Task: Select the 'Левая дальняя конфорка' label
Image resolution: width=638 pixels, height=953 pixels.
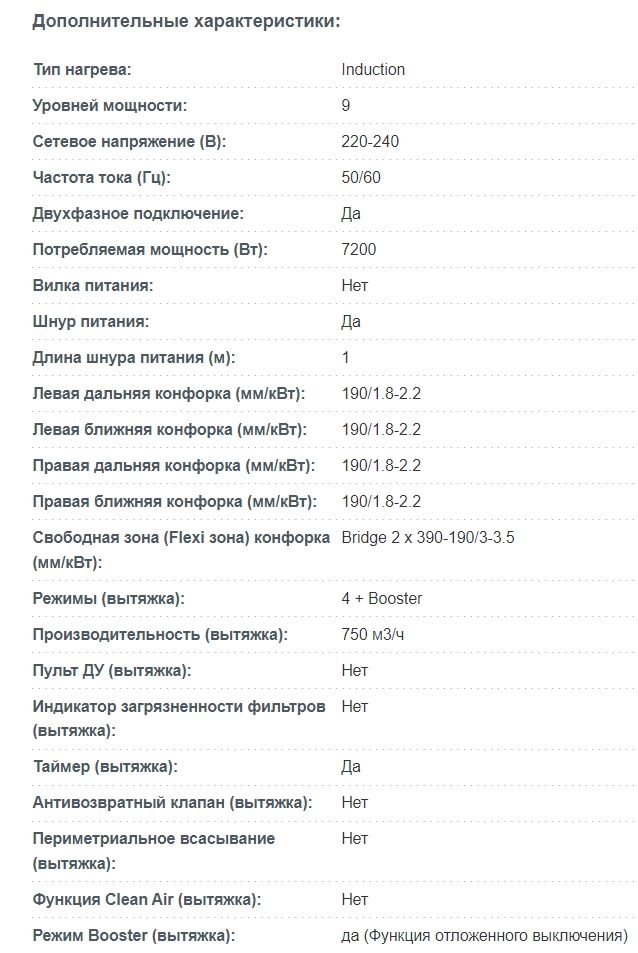Action: [169, 394]
